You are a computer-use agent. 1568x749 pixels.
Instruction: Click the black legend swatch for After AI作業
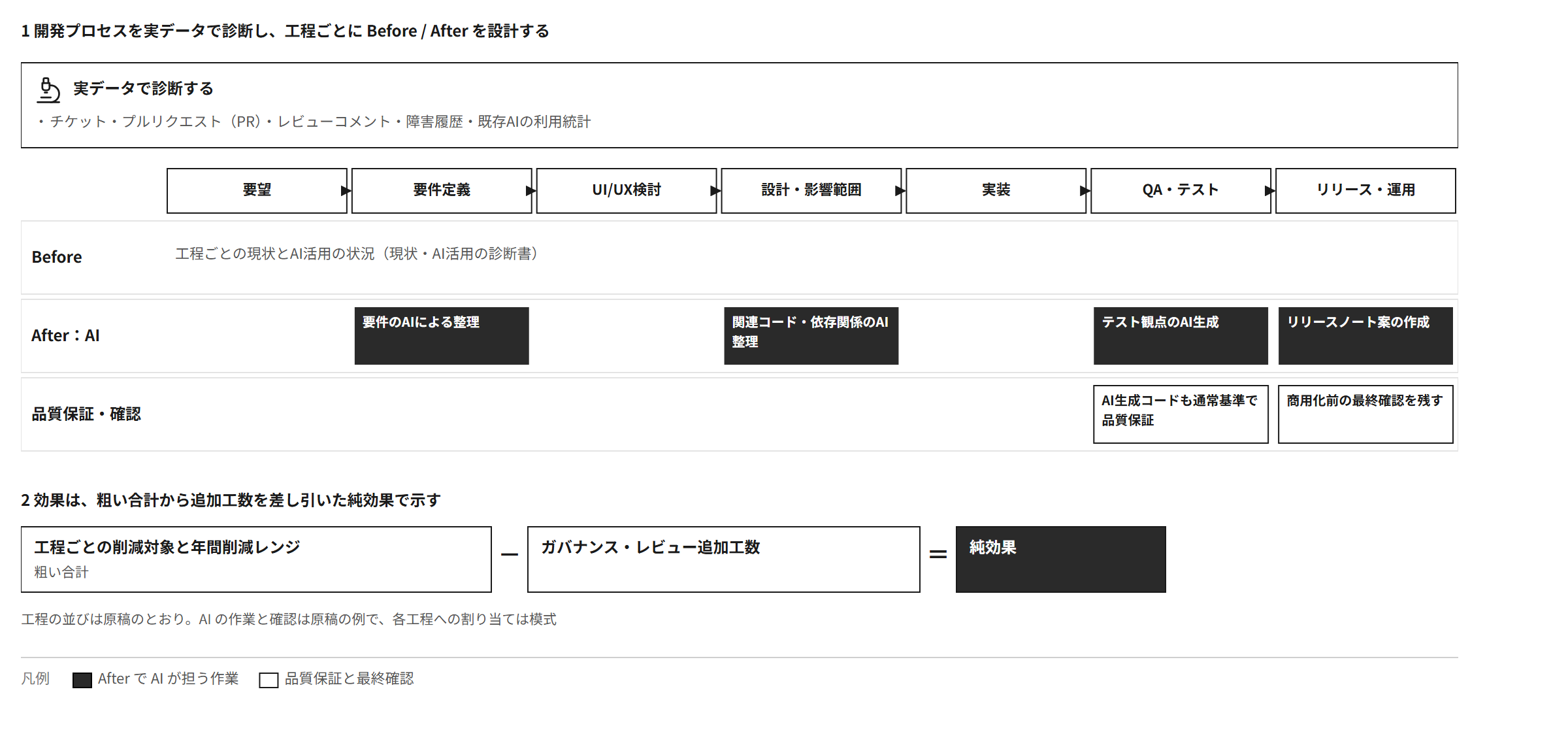pos(82,680)
